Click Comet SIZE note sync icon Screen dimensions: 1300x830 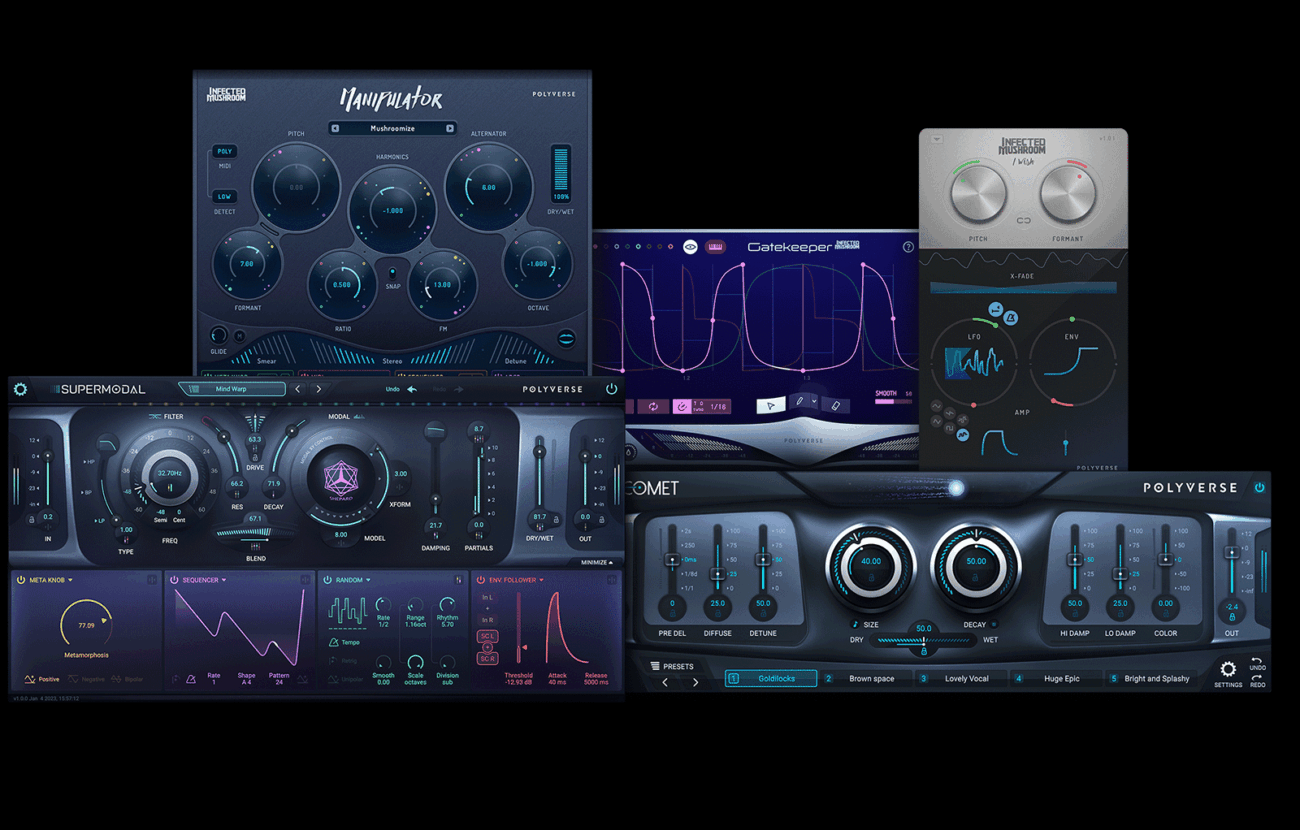point(855,625)
